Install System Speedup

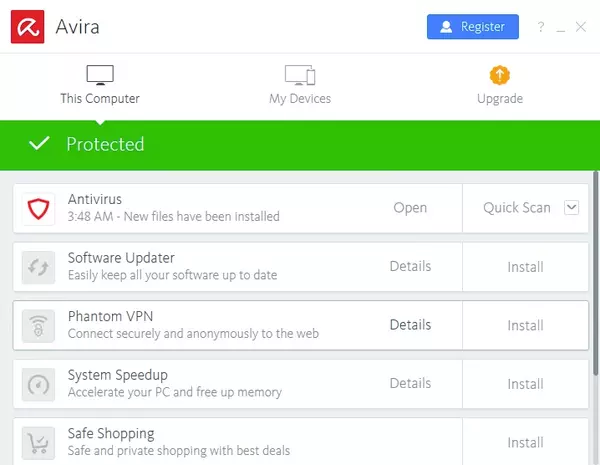[525, 384]
